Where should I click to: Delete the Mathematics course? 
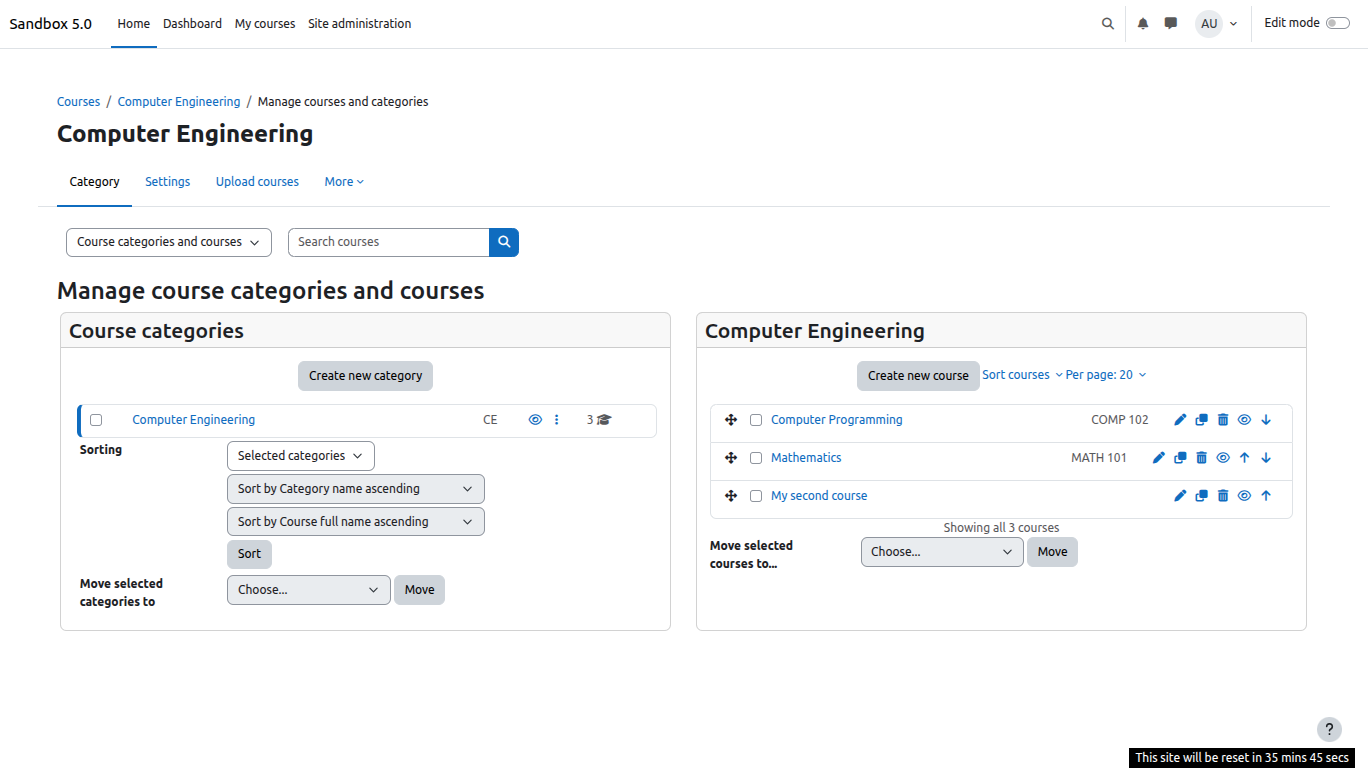tap(1201, 457)
